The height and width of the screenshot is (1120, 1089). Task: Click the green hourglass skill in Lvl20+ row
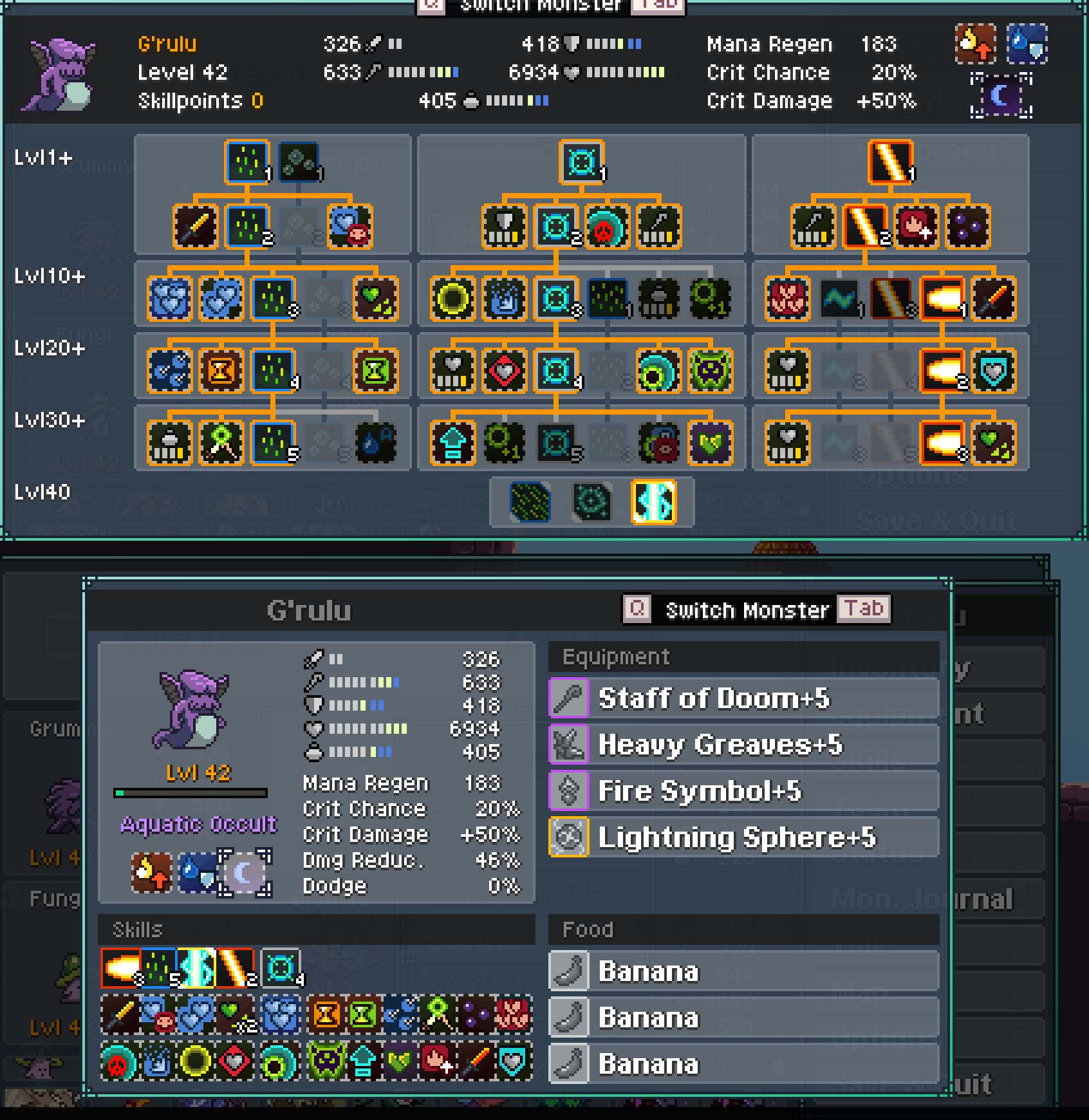tap(375, 370)
